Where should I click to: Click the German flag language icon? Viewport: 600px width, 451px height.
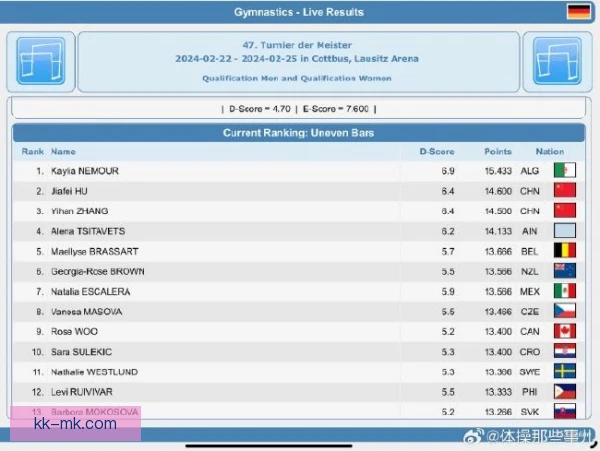579,11
